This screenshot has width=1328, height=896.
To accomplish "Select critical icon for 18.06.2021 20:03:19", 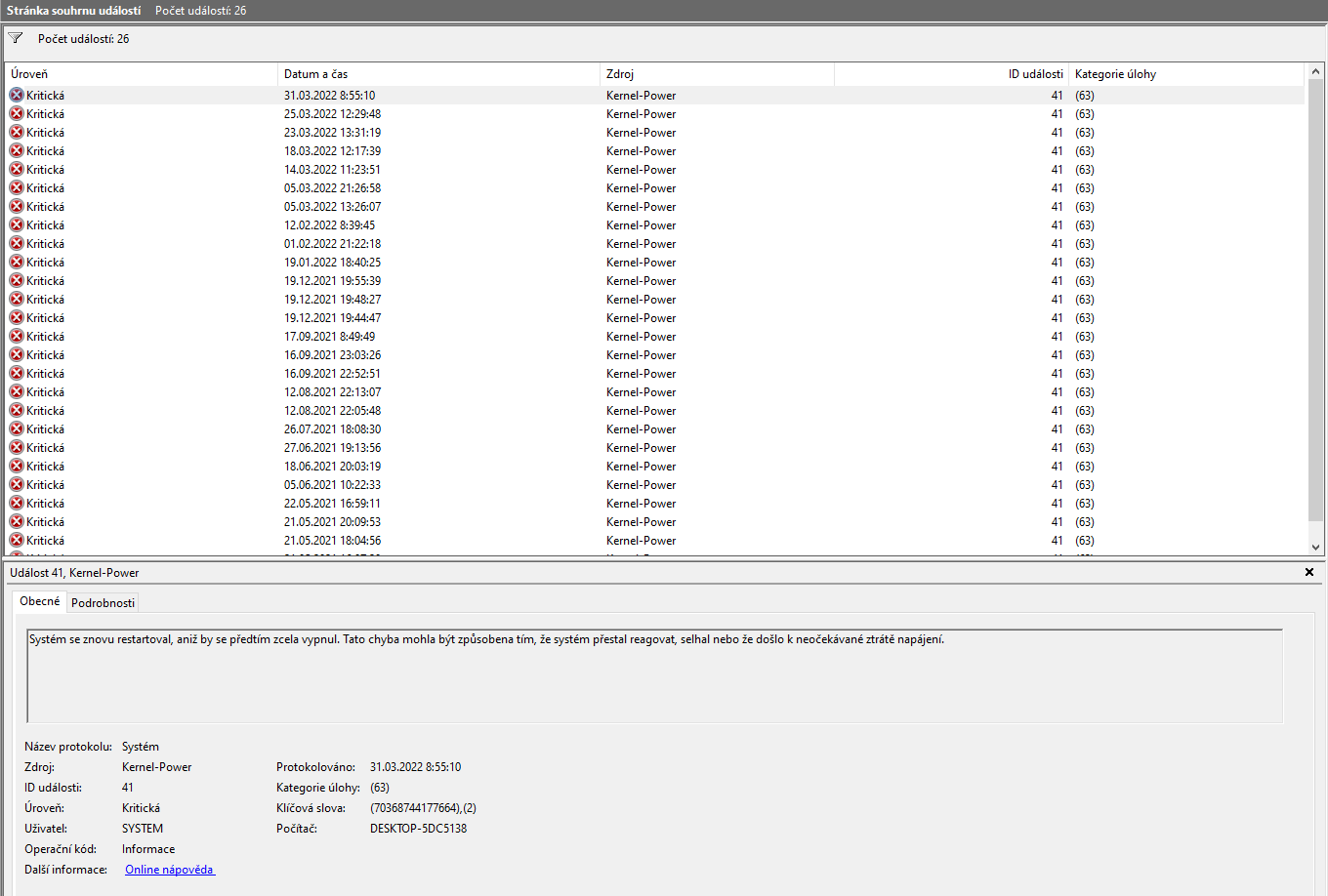I will tap(17, 466).
